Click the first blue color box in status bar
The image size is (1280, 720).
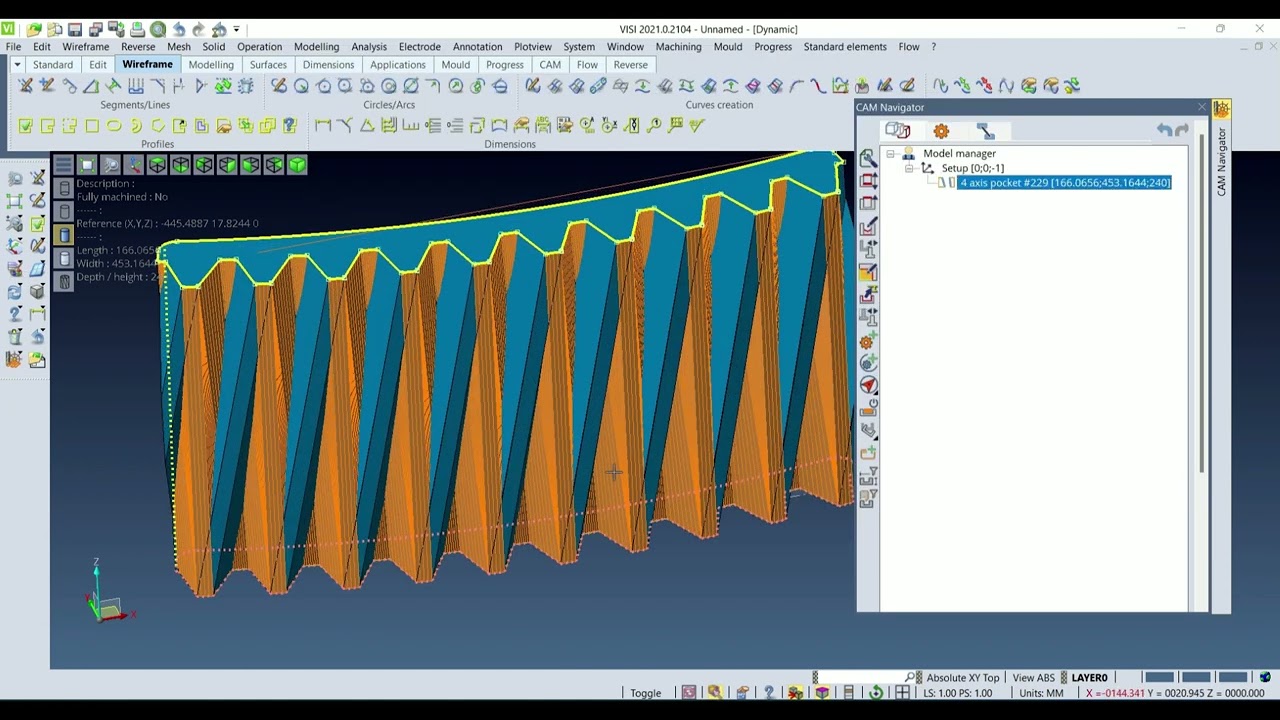pyautogui.click(x=1159, y=678)
